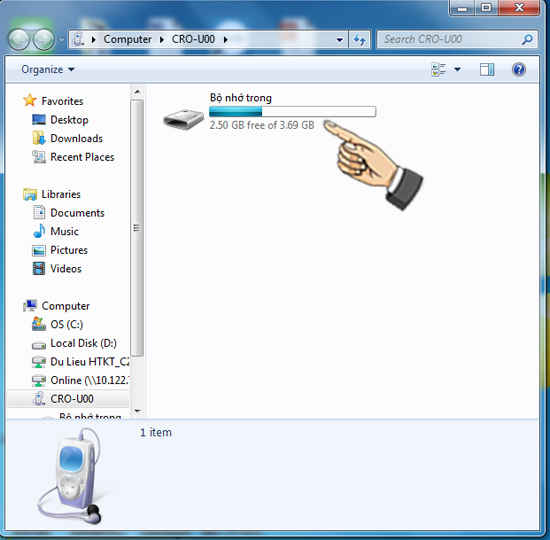
Task: Toggle the preview pane button
Action: pyautogui.click(x=487, y=69)
